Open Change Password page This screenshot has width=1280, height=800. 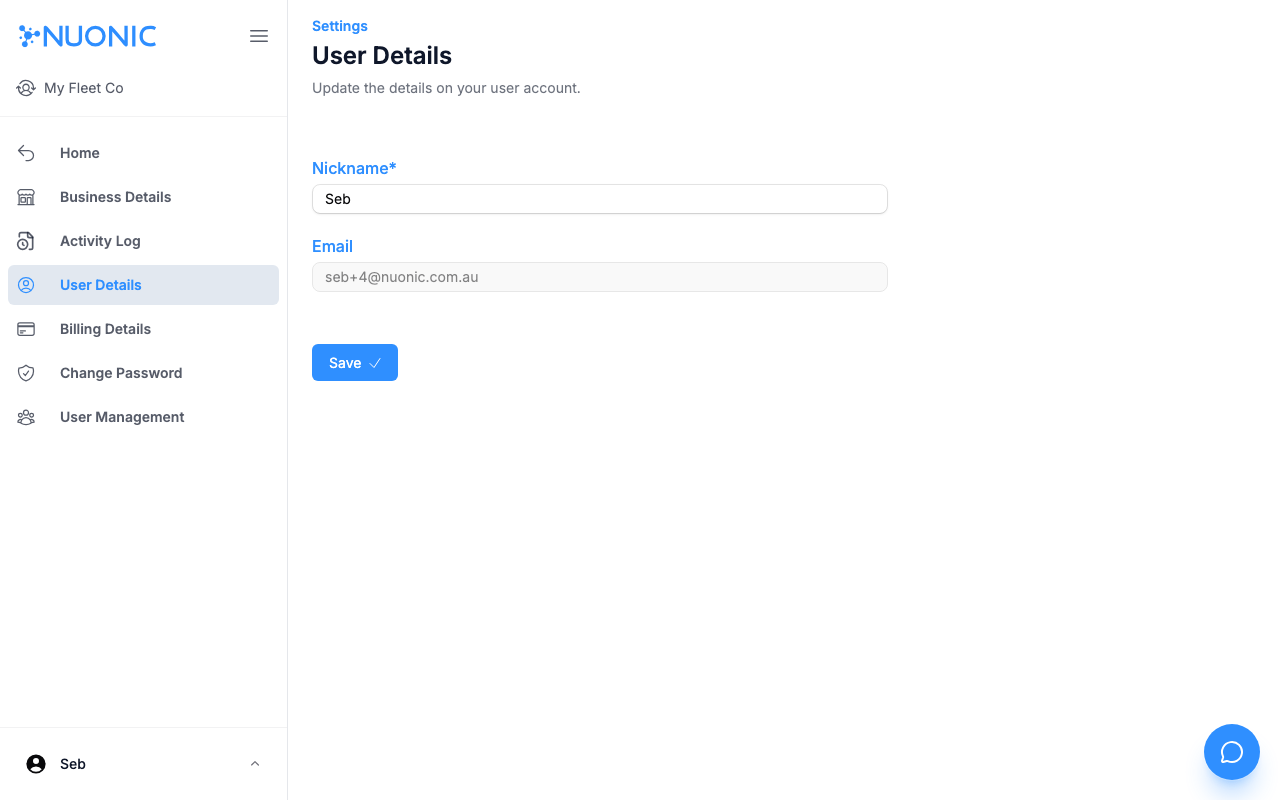(x=143, y=373)
